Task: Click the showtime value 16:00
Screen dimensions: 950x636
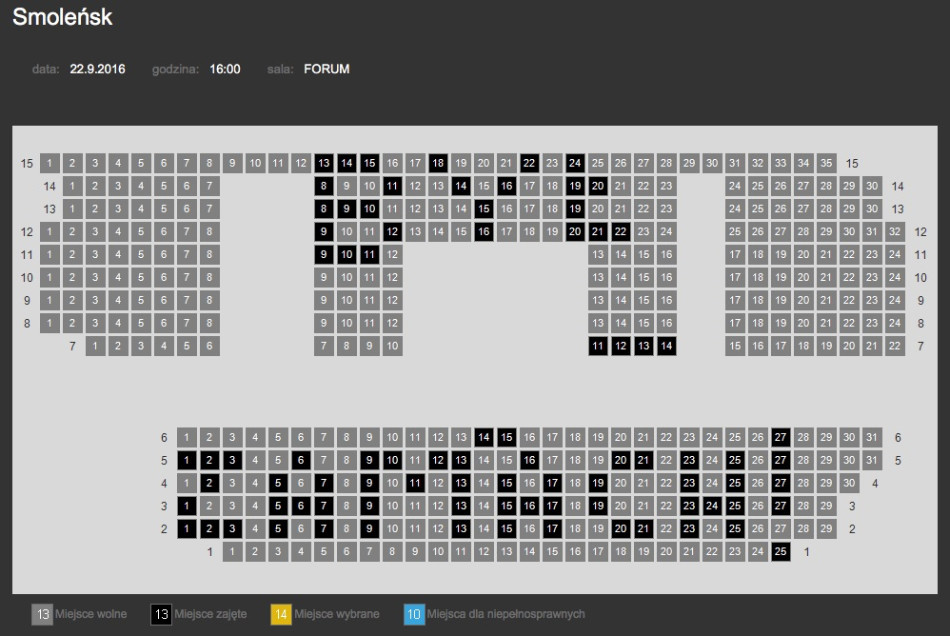Action: (225, 69)
